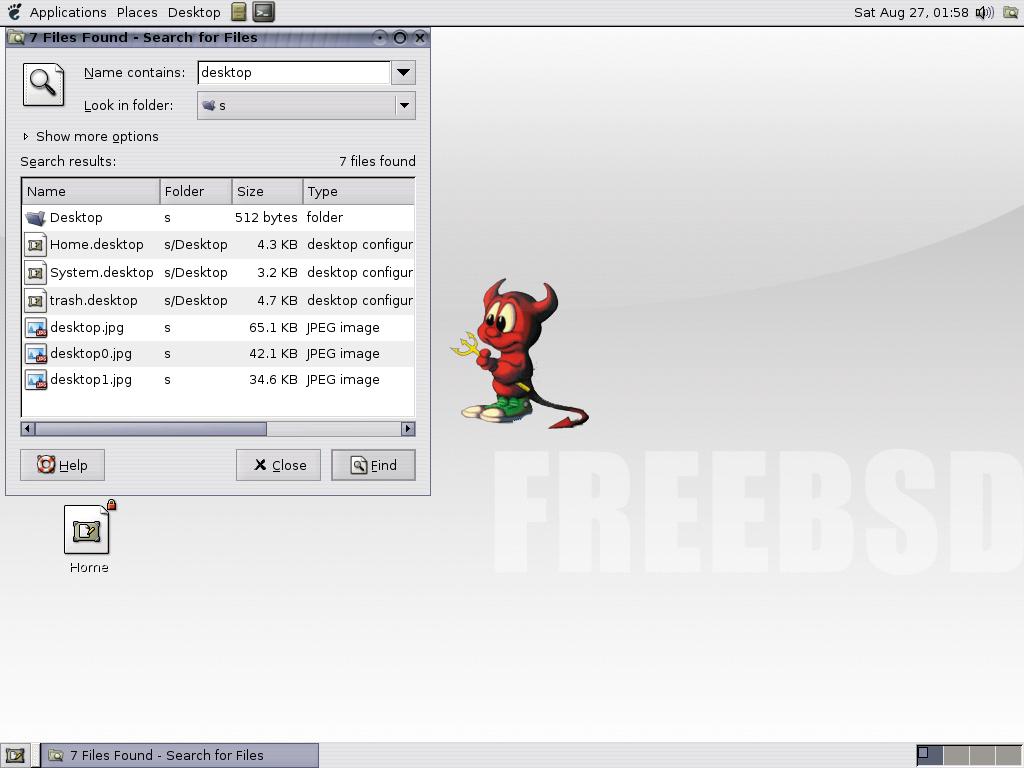Click the desktop1.jpg image icon
The image size is (1024, 768).
click(36, 380)
